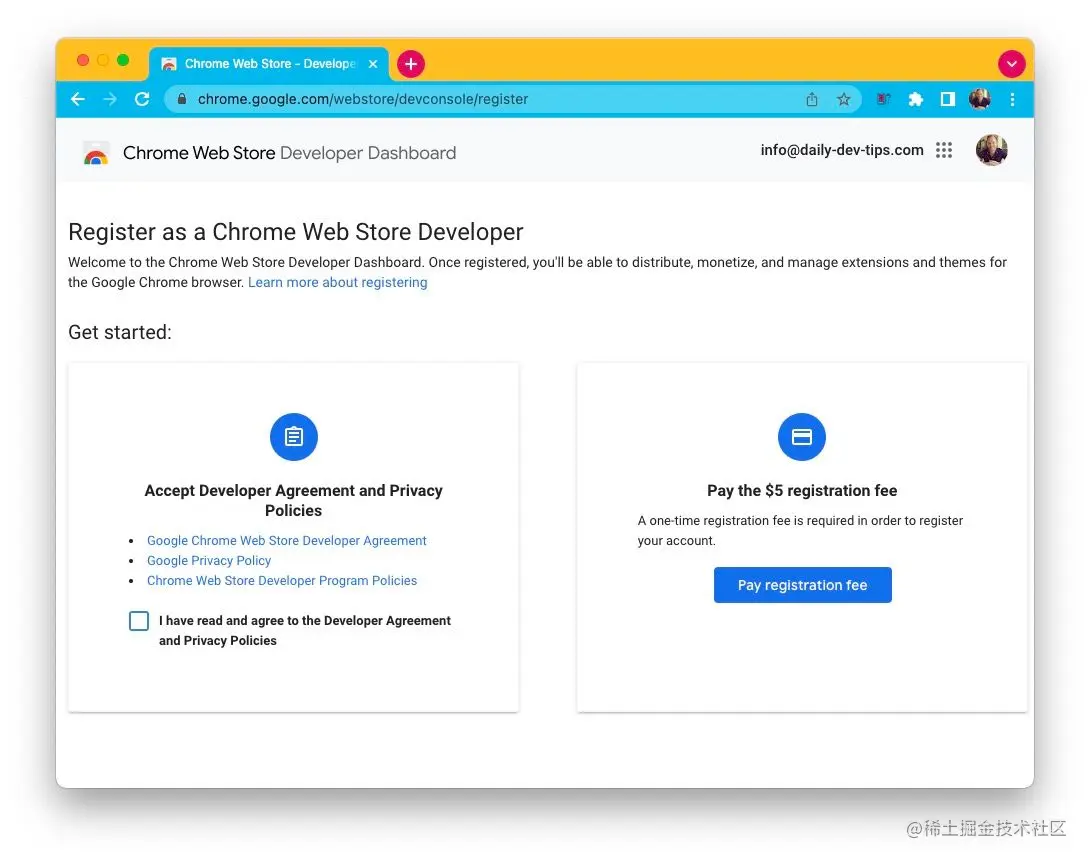The height and width of the screenshot is (862, 1090).
Task: Click the Chrome Web Store Developer Dashboard title
Action: (289, 153)
